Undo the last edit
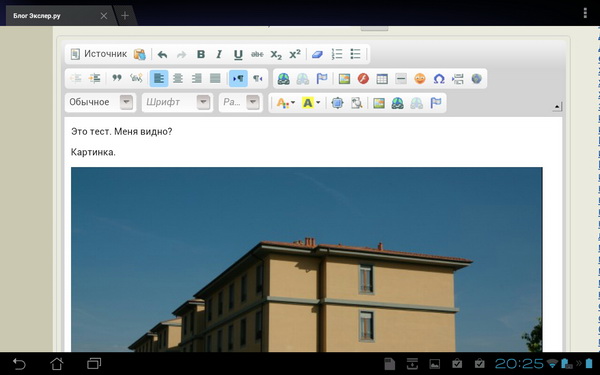 [x=162, y=54]
